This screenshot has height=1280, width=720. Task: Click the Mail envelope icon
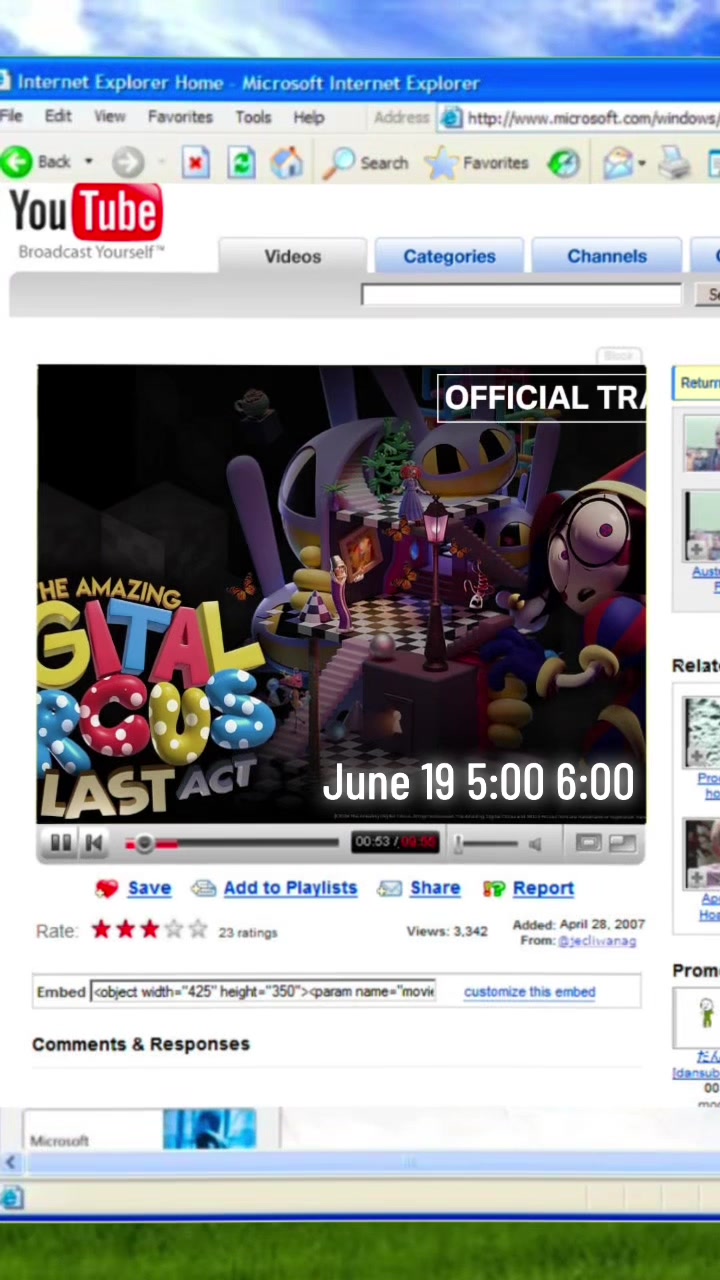[x=618, y=162]
